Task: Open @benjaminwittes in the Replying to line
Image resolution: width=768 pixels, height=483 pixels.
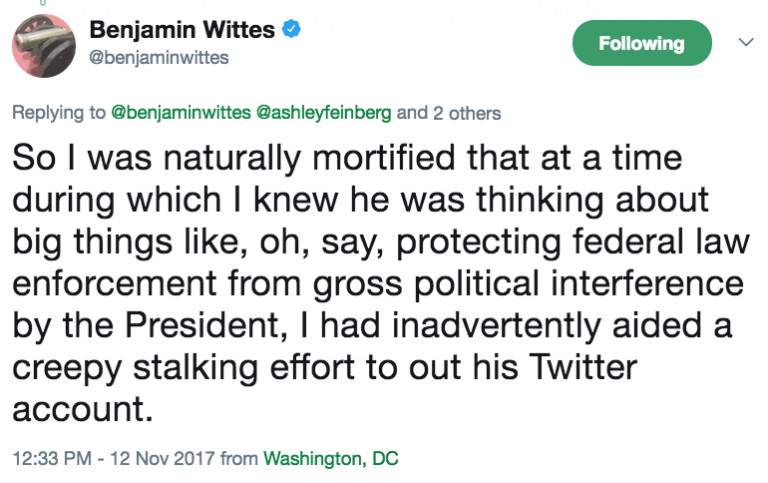Action: pyautogui.click(x=182, y=113)
